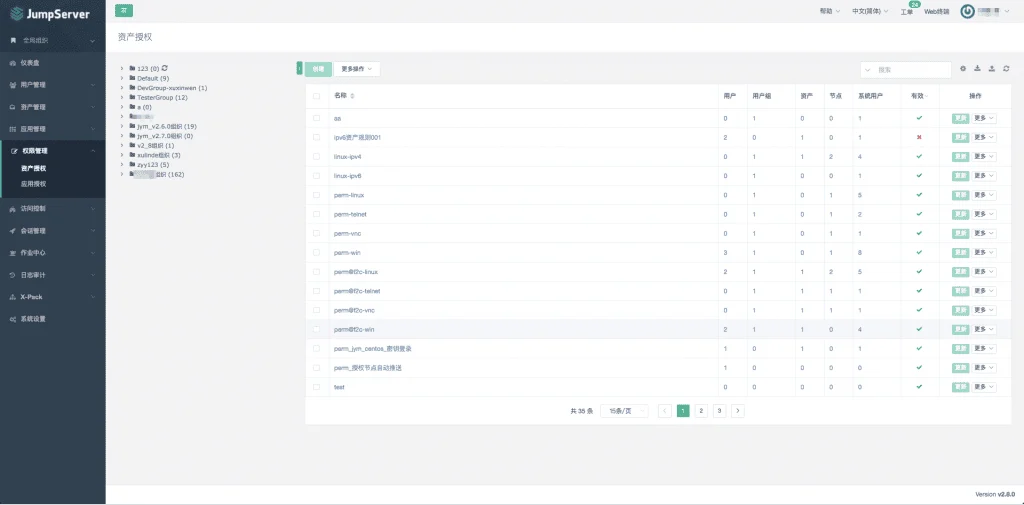1024x505 pixels.
Task: Open the 工单 tickets with badge 24
Action: pyautogui.click(x=907, y=11)
